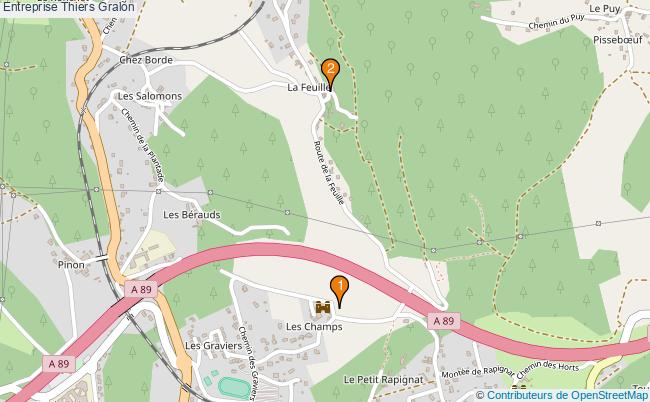This screenshot has width=650, height=402.
Task: Click the A 89 shield near Pinon
Action: coord(141,289)
